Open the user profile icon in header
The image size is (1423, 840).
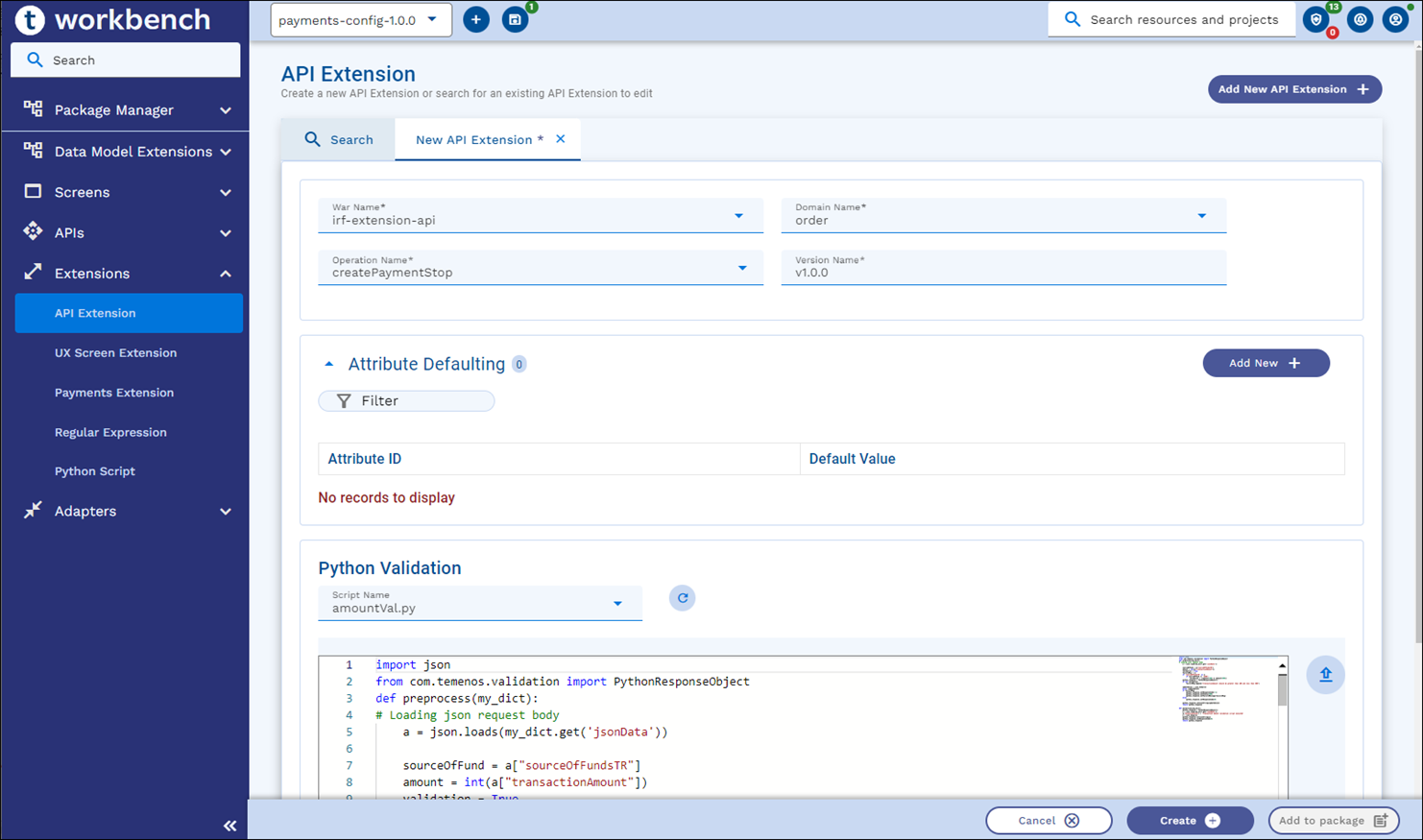(x=1395, y=19)
